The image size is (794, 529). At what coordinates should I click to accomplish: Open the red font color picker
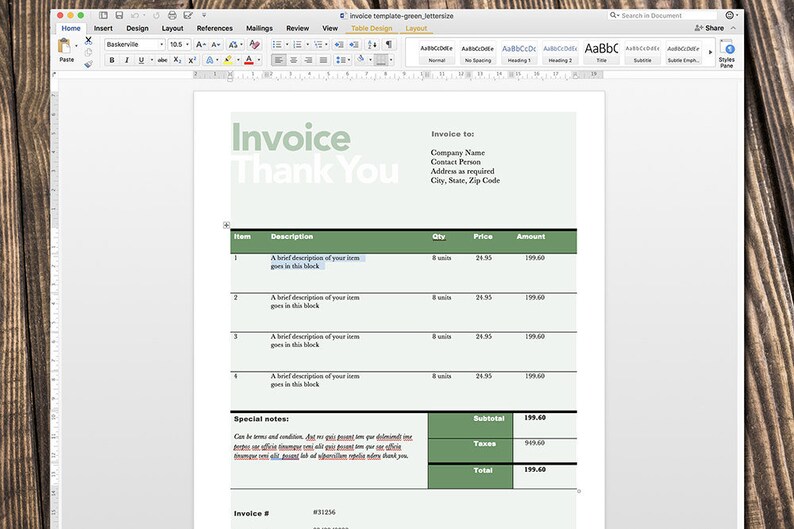pos(259,60)
